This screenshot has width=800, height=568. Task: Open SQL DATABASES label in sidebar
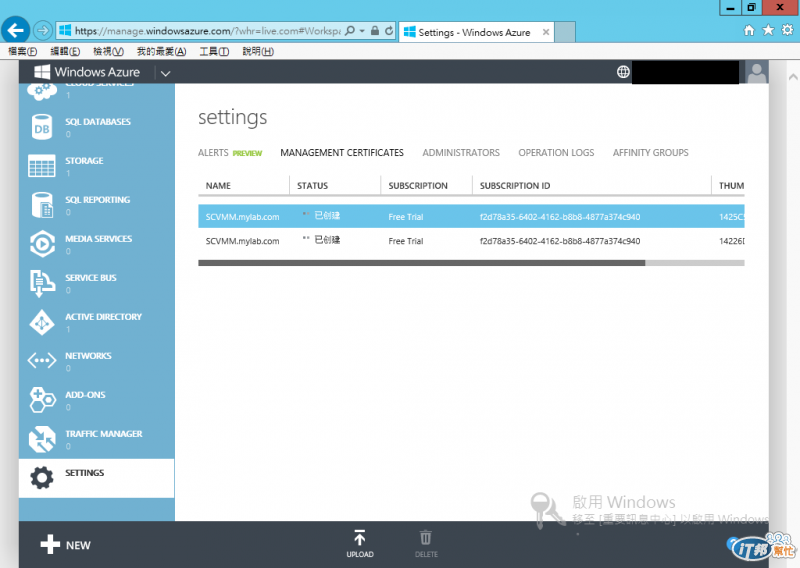click(x=97, y=121)
